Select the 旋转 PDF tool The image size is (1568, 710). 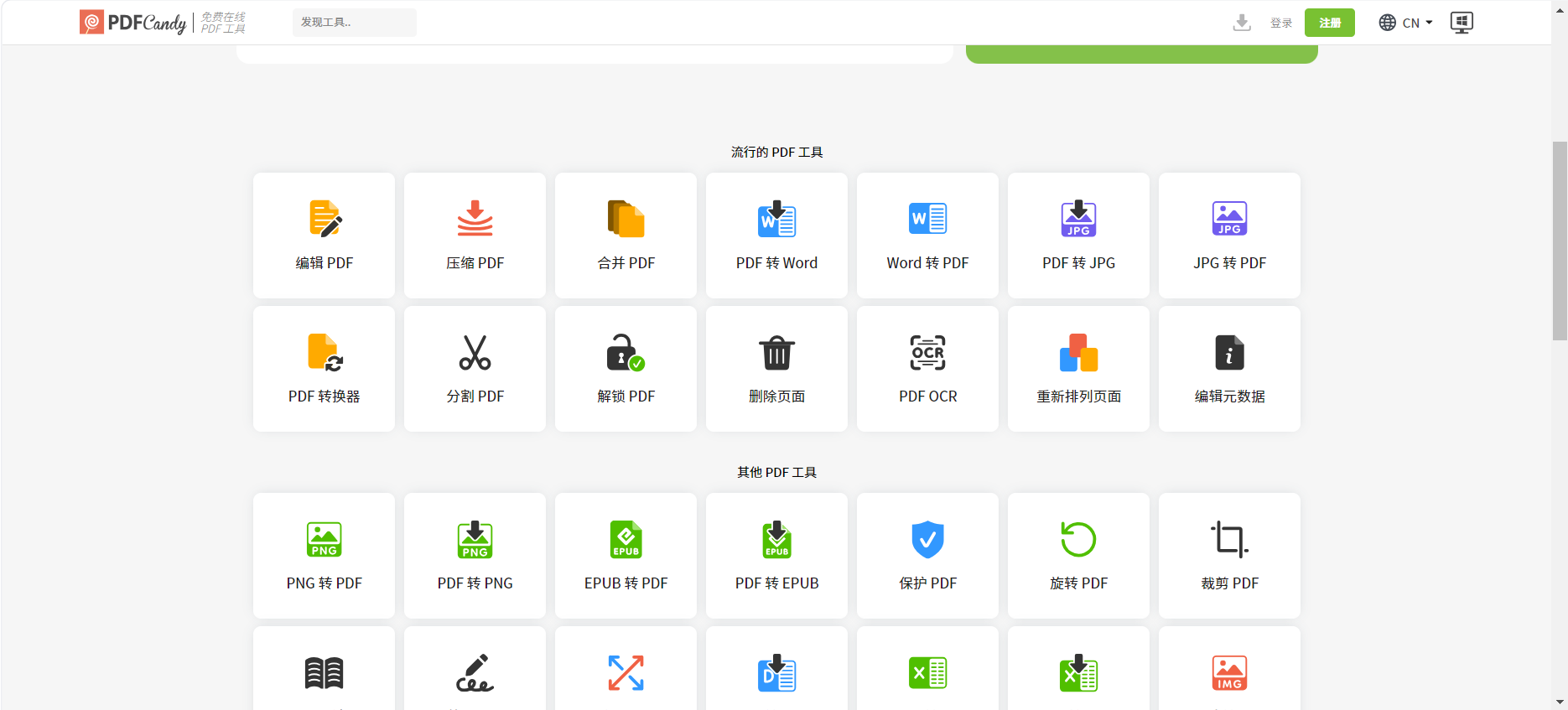[x=1078, y=556]
